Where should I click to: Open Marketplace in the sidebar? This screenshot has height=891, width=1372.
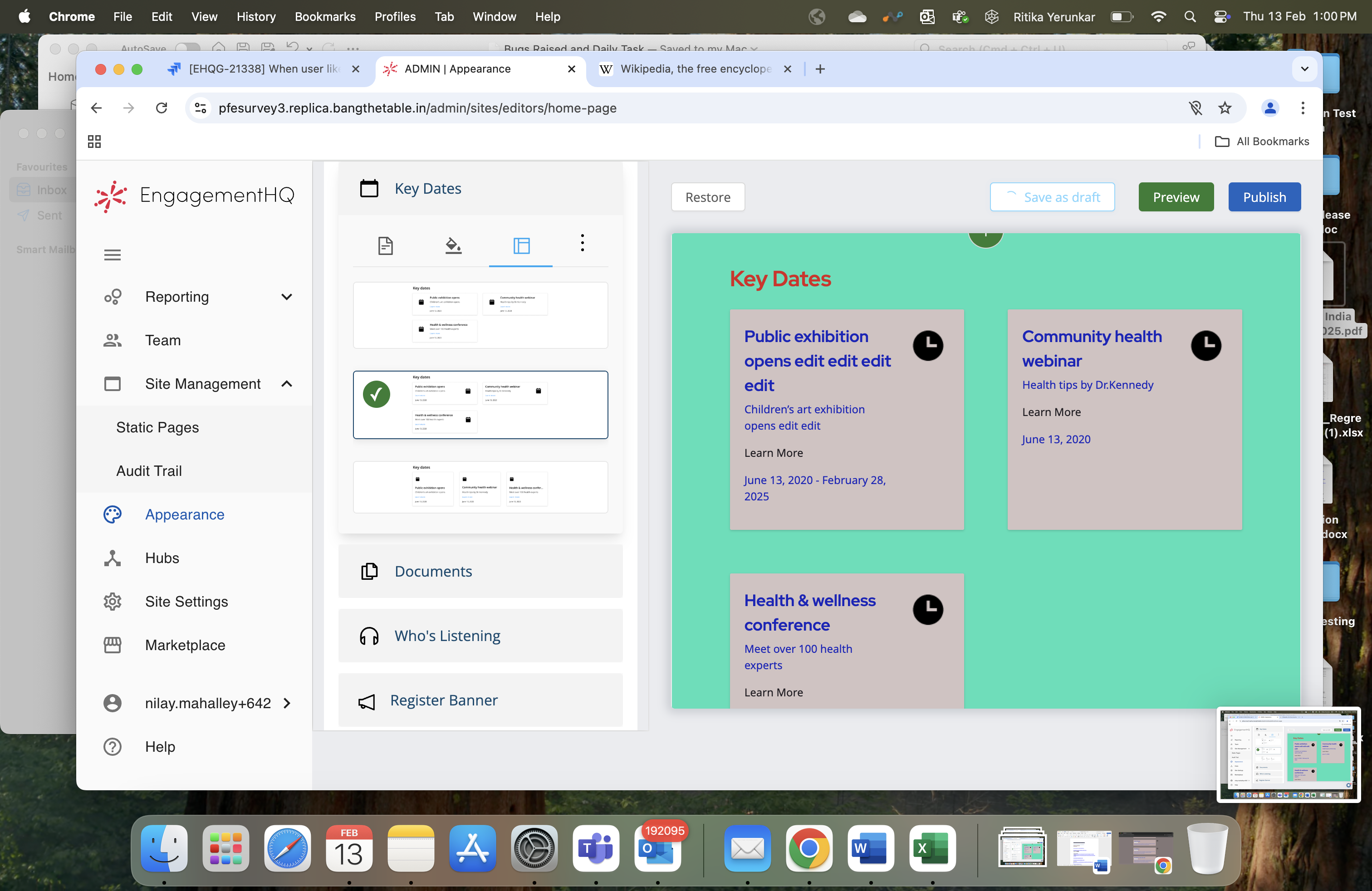click(x=185, y=645)
